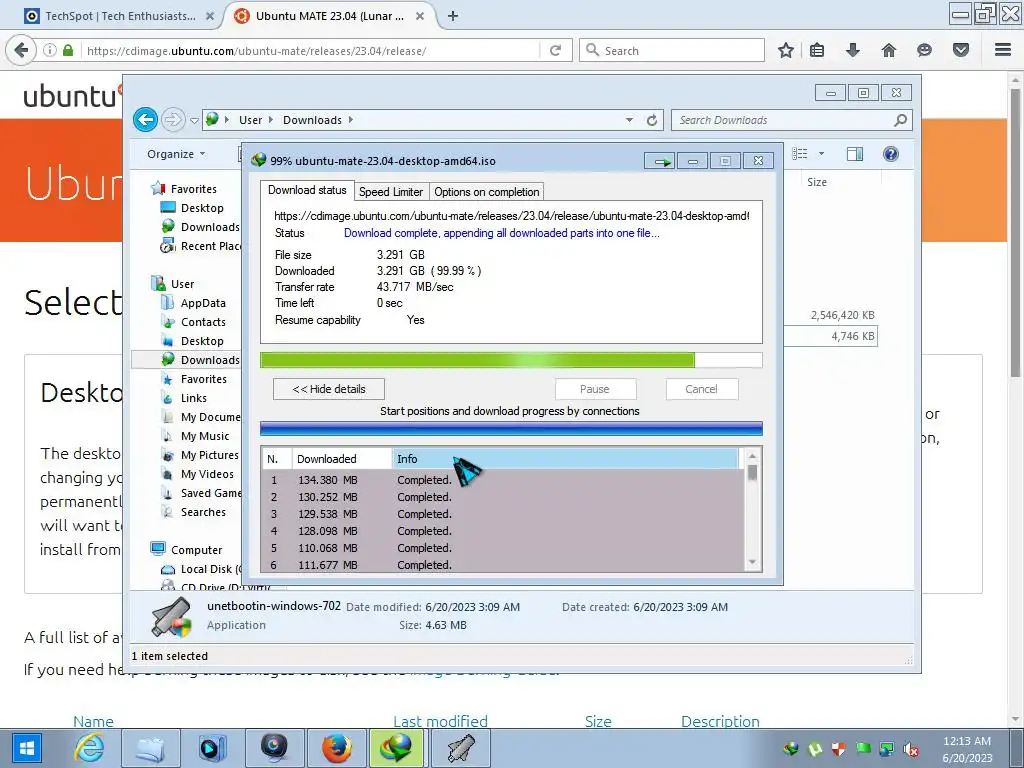1024x768 pixels.
Task: Click the Pause download button
Action: point(595,389)
